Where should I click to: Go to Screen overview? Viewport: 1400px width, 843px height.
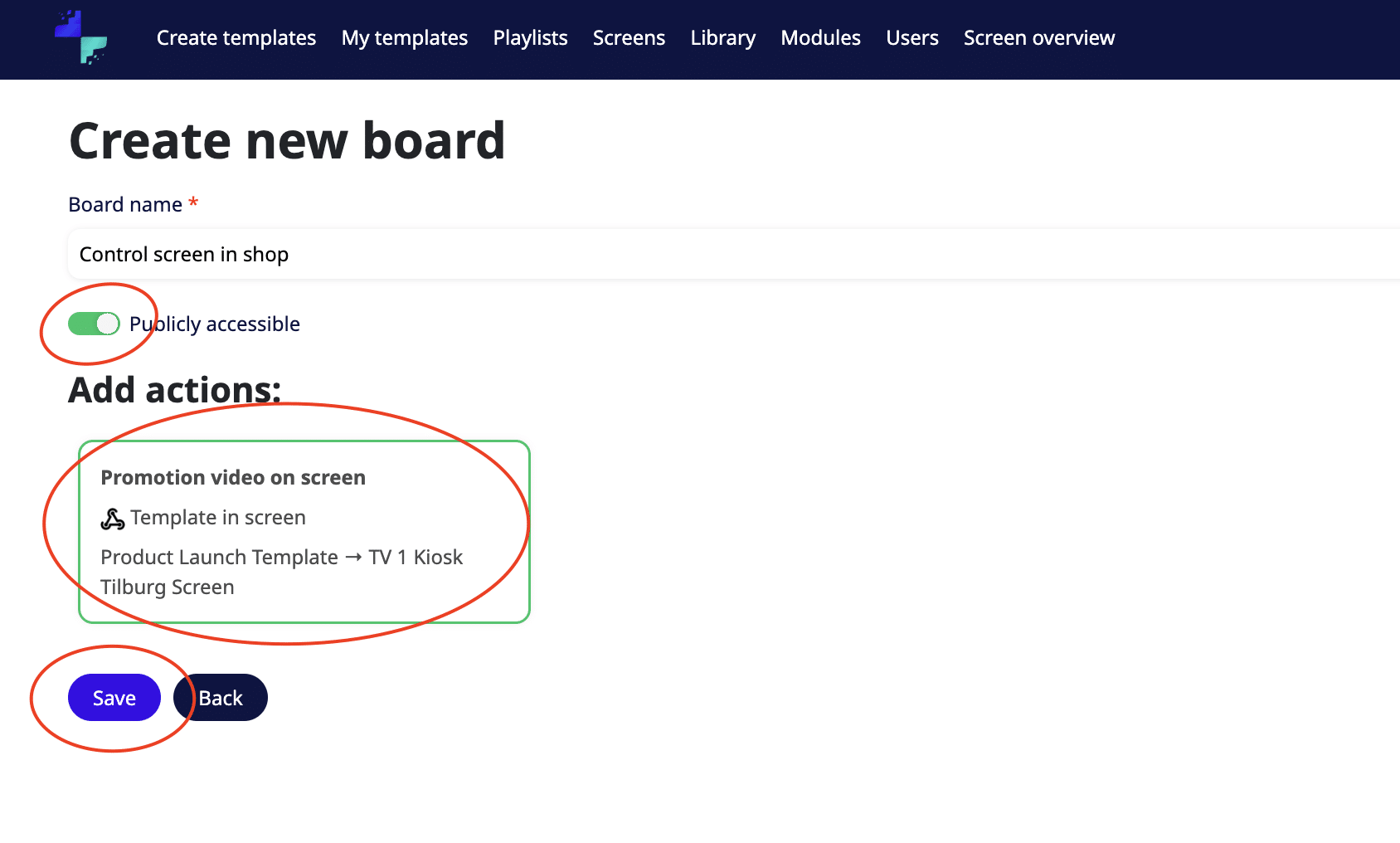click(1038, 38)
